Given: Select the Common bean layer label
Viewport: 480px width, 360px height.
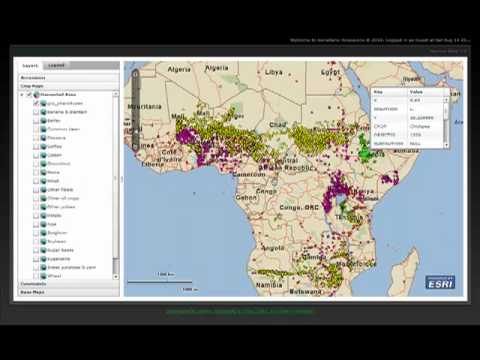Looking at the screenshot, I should pyautogui.click(x=63, y=129).
